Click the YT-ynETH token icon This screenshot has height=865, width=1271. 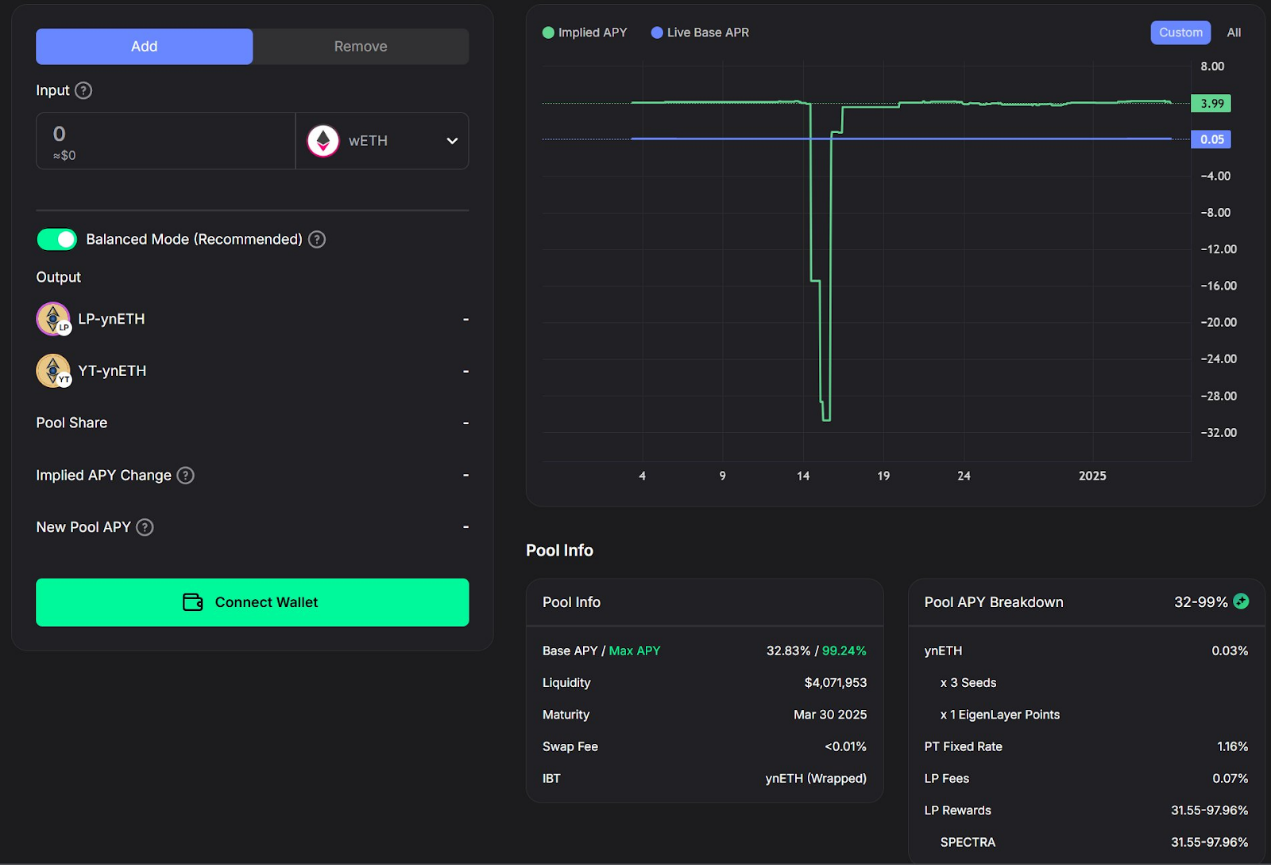(53, 371)
